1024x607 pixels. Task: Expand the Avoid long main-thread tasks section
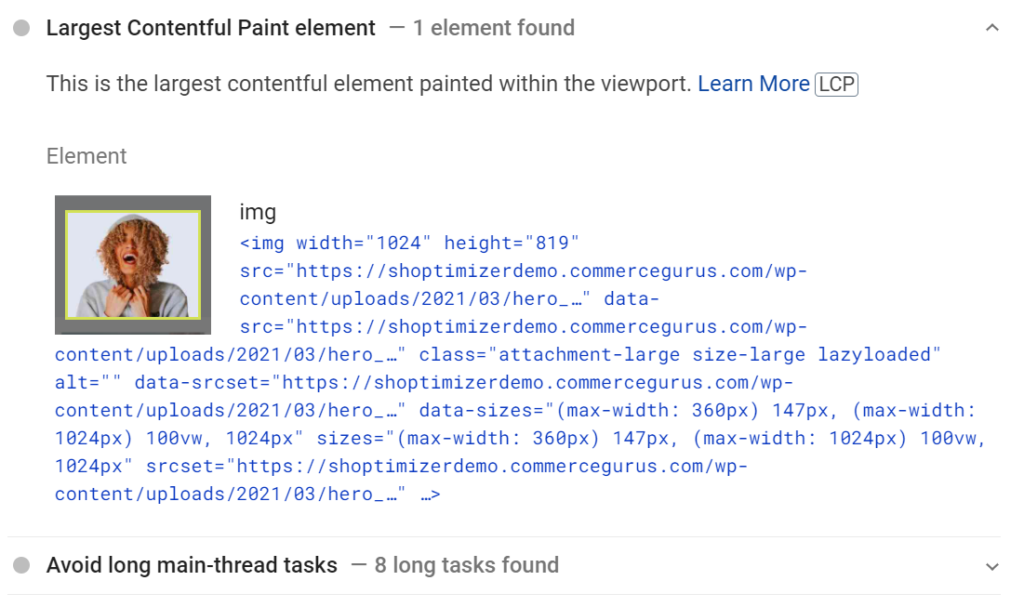(x=991, y=564)
